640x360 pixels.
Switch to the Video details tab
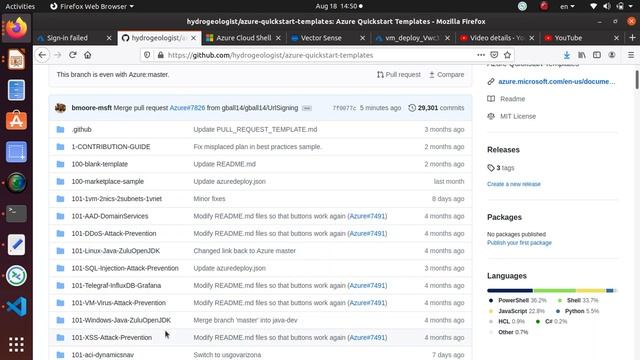click(496, 38)
